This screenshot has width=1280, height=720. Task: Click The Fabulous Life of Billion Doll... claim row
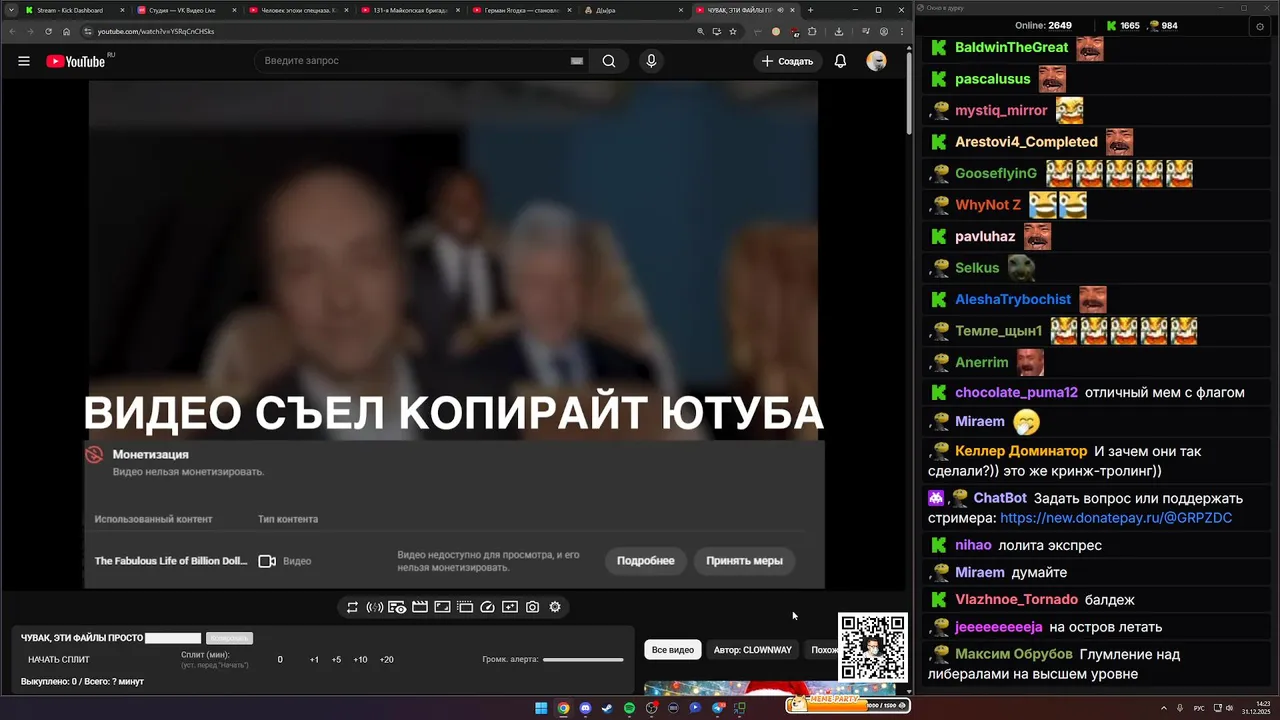(x=445, y=561)
